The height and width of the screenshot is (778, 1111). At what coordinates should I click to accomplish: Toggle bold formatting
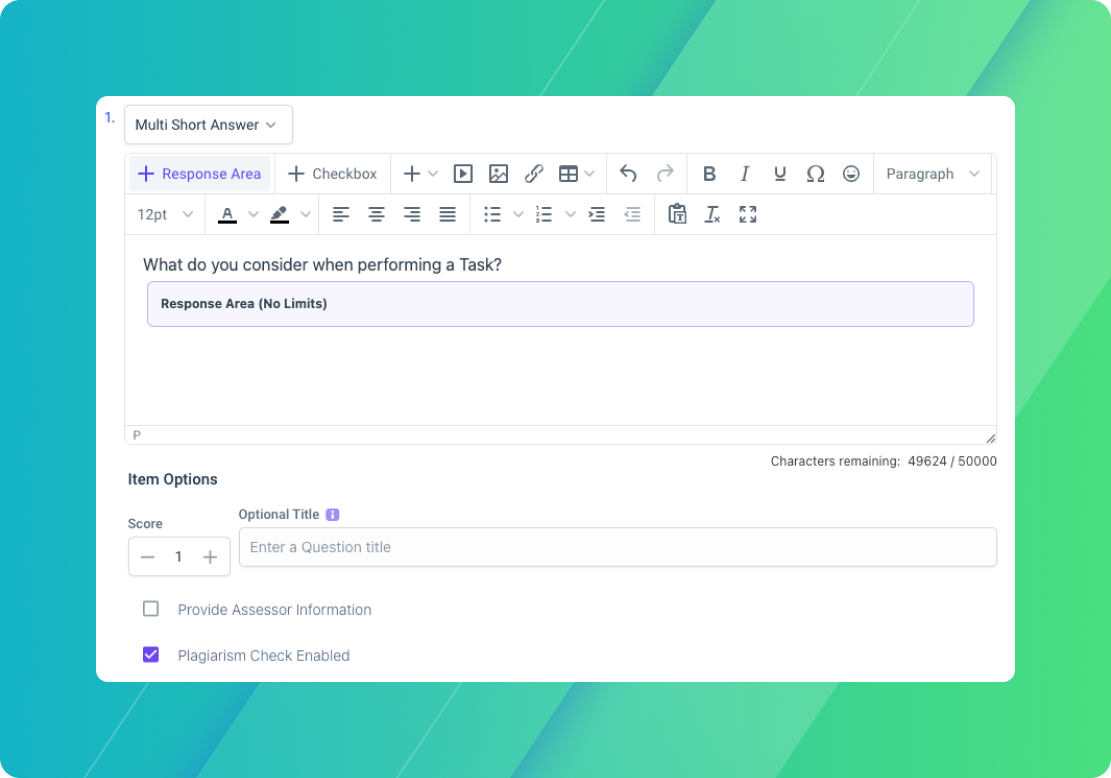(x=709, y=173)
